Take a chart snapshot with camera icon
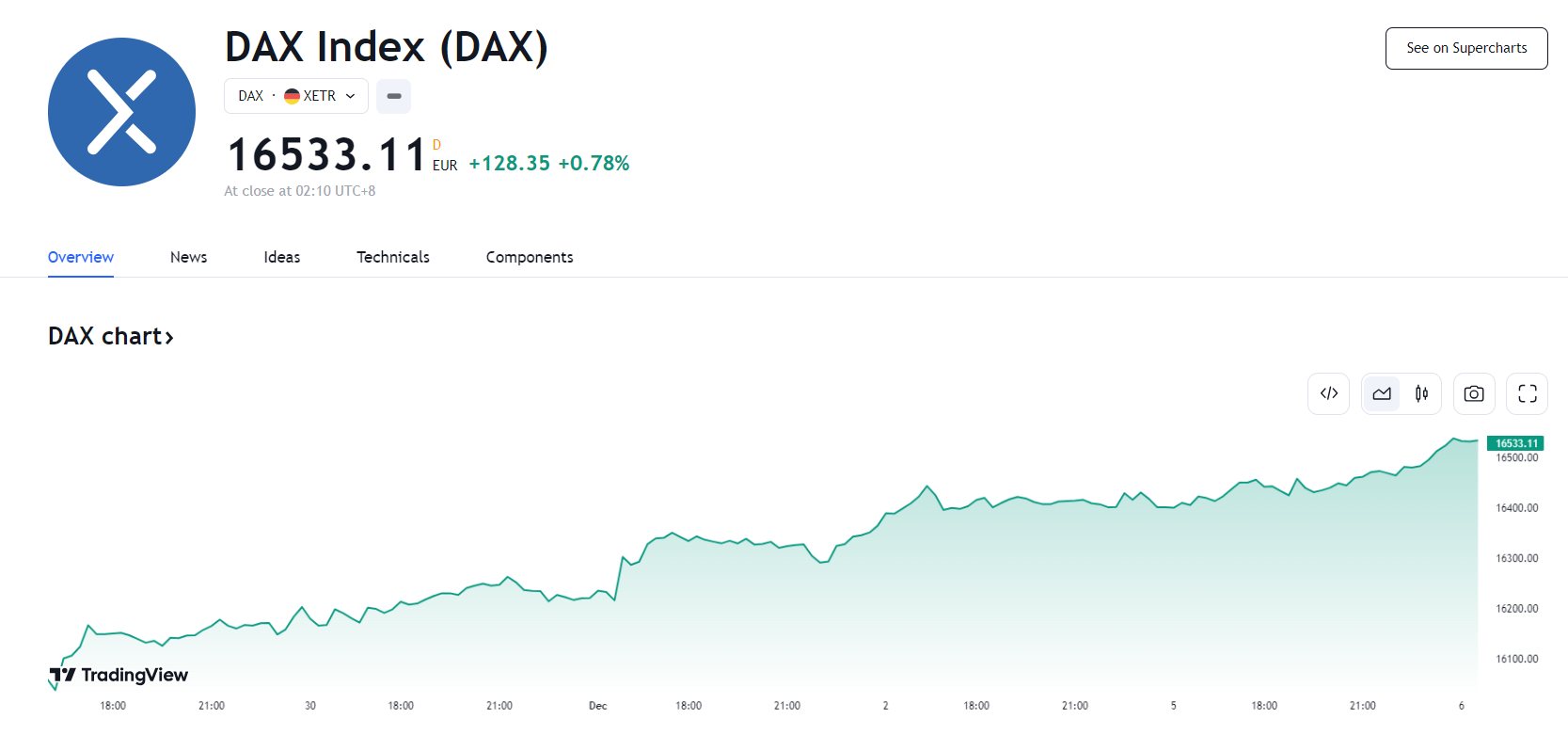 pyautogui.click(x=1474, y=393)
